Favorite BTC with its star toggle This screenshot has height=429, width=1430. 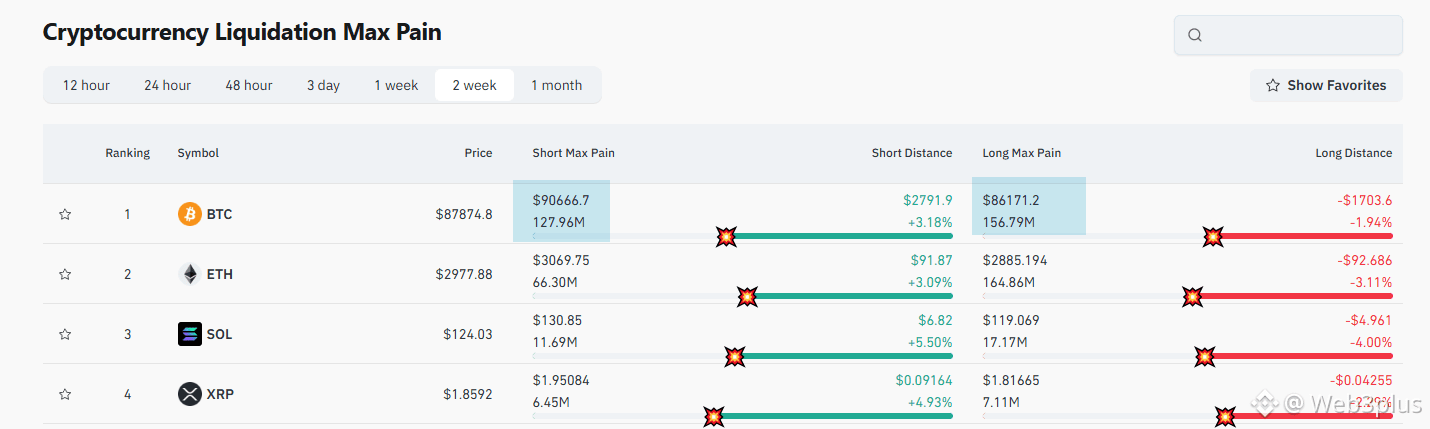tap(65, 214)
